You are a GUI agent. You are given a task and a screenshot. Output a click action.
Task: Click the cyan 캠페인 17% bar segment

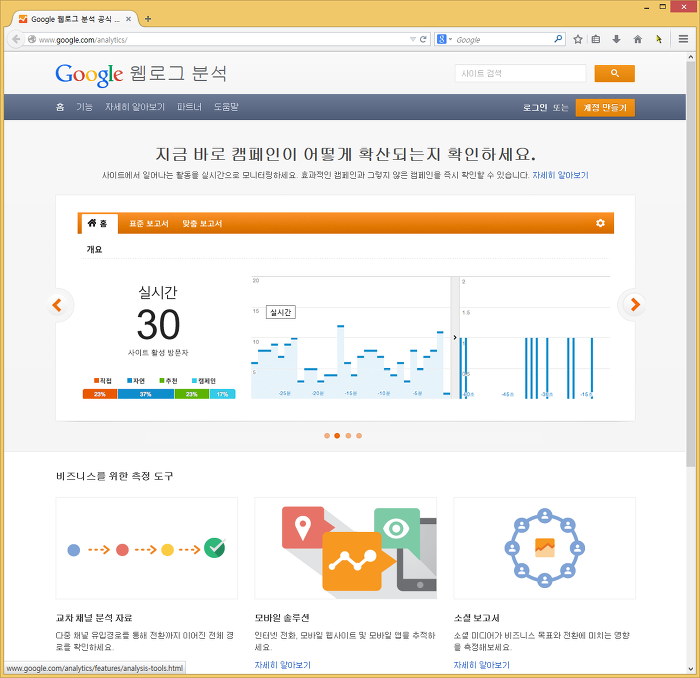(222, 394)
